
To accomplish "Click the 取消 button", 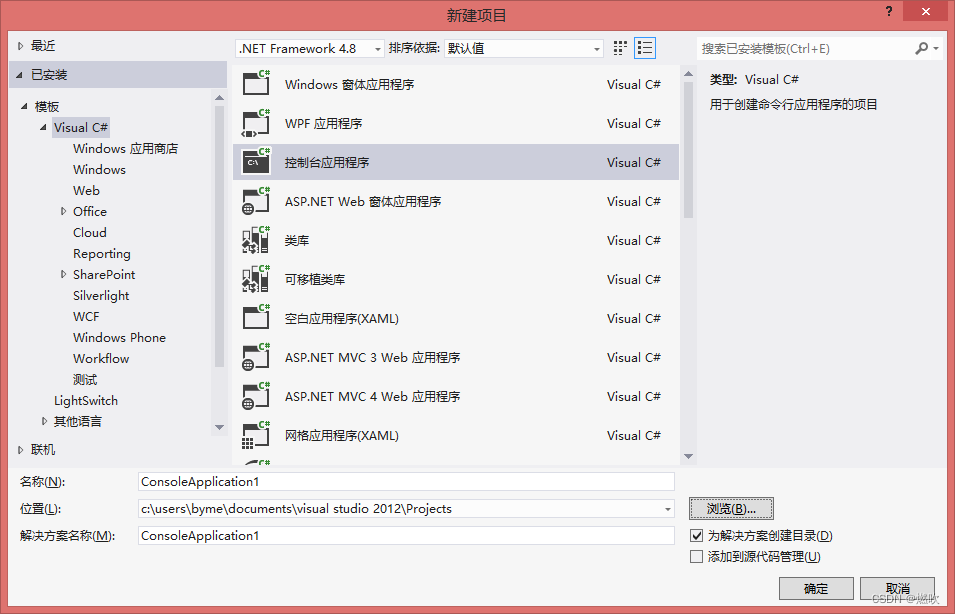I will (x=897, y=588).
